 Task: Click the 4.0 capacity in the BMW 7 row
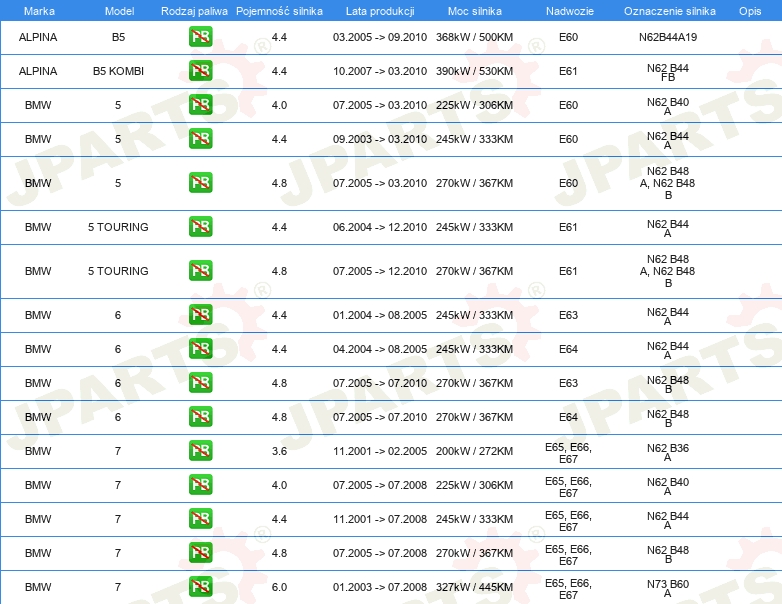(x=279, y=485)
